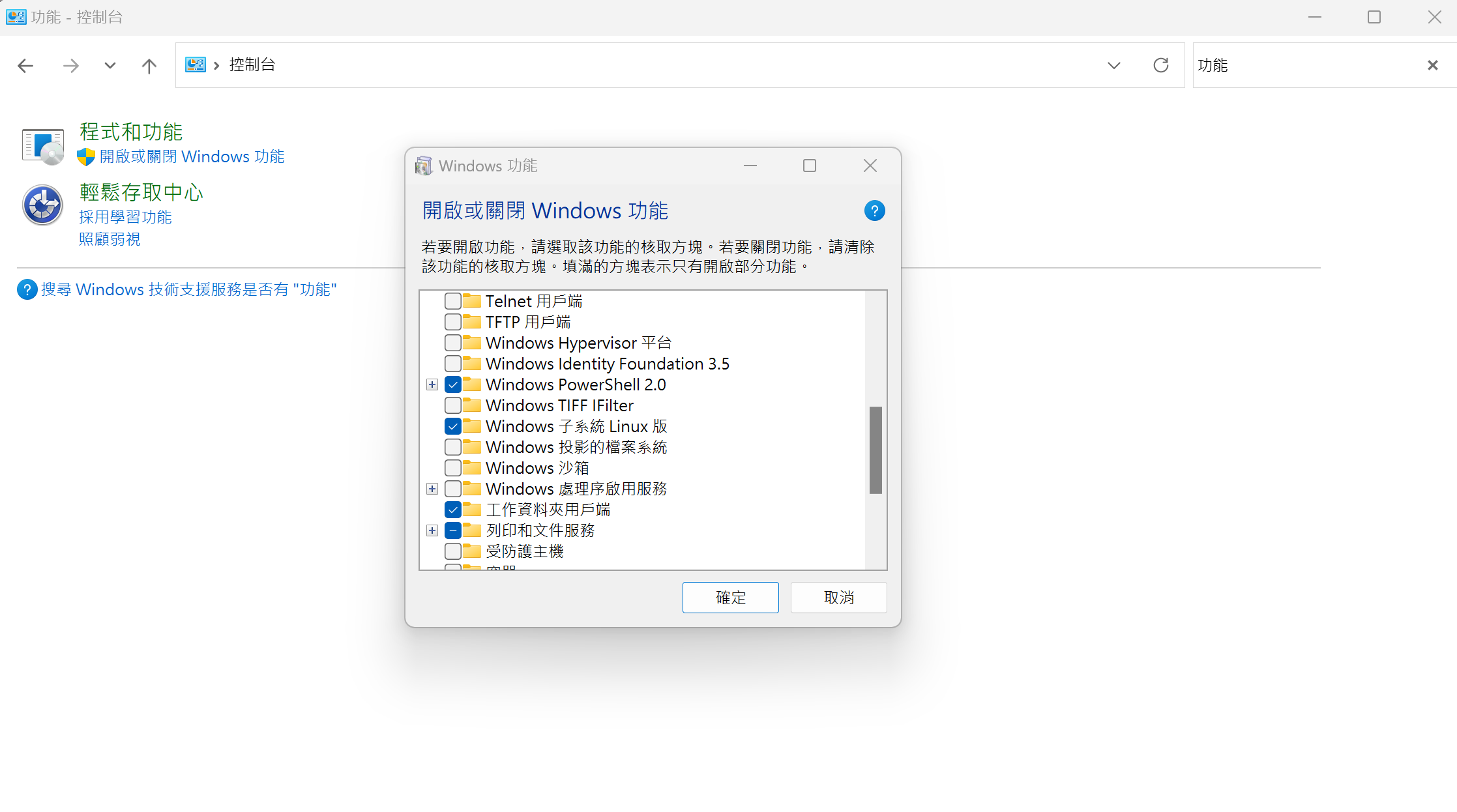
Task: Open the 輕鬆存取中心 heading link
Action: 141,192
